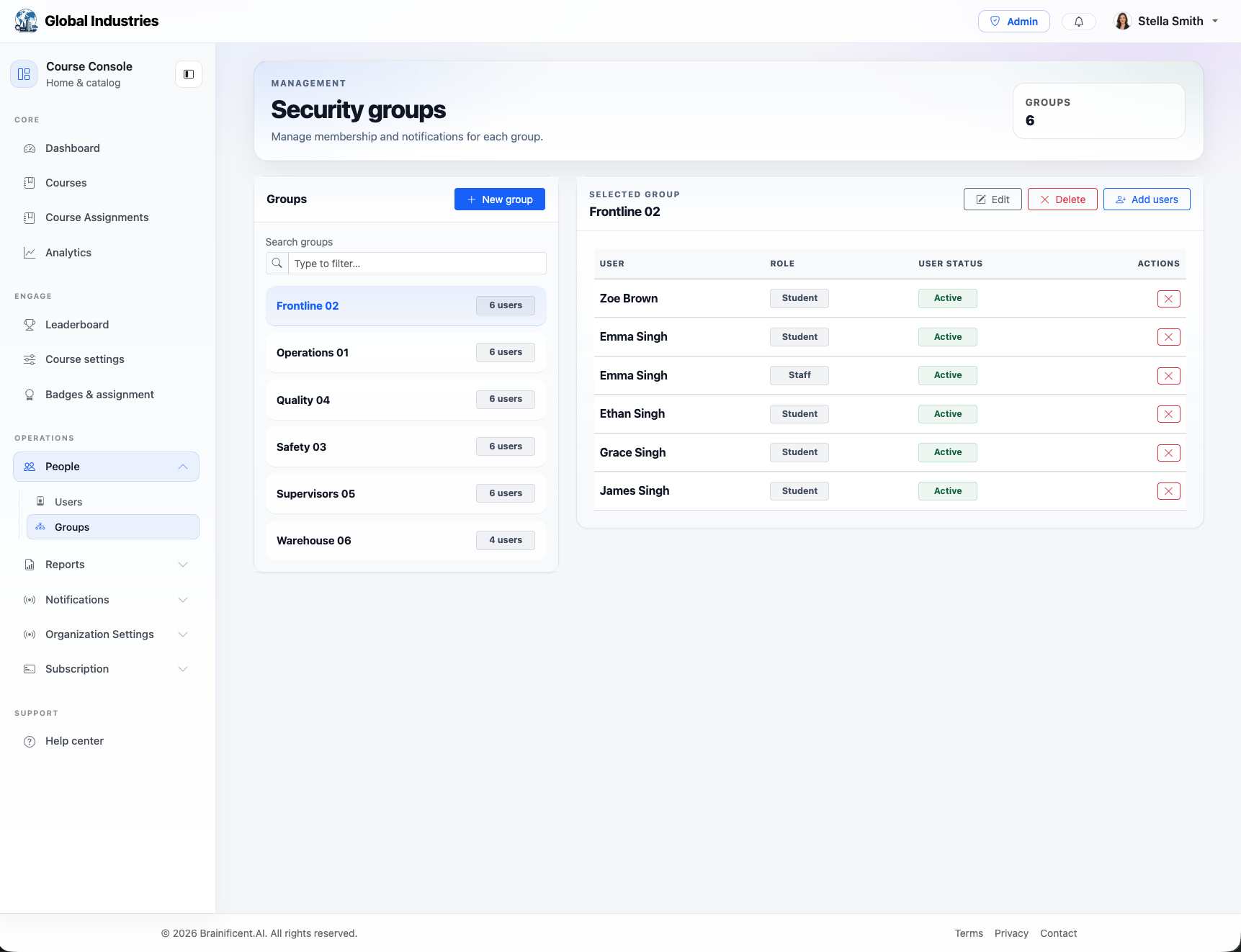Open Analytics in the sidebar
This screenshot has width=1241, height=952.
click(107, 253)
